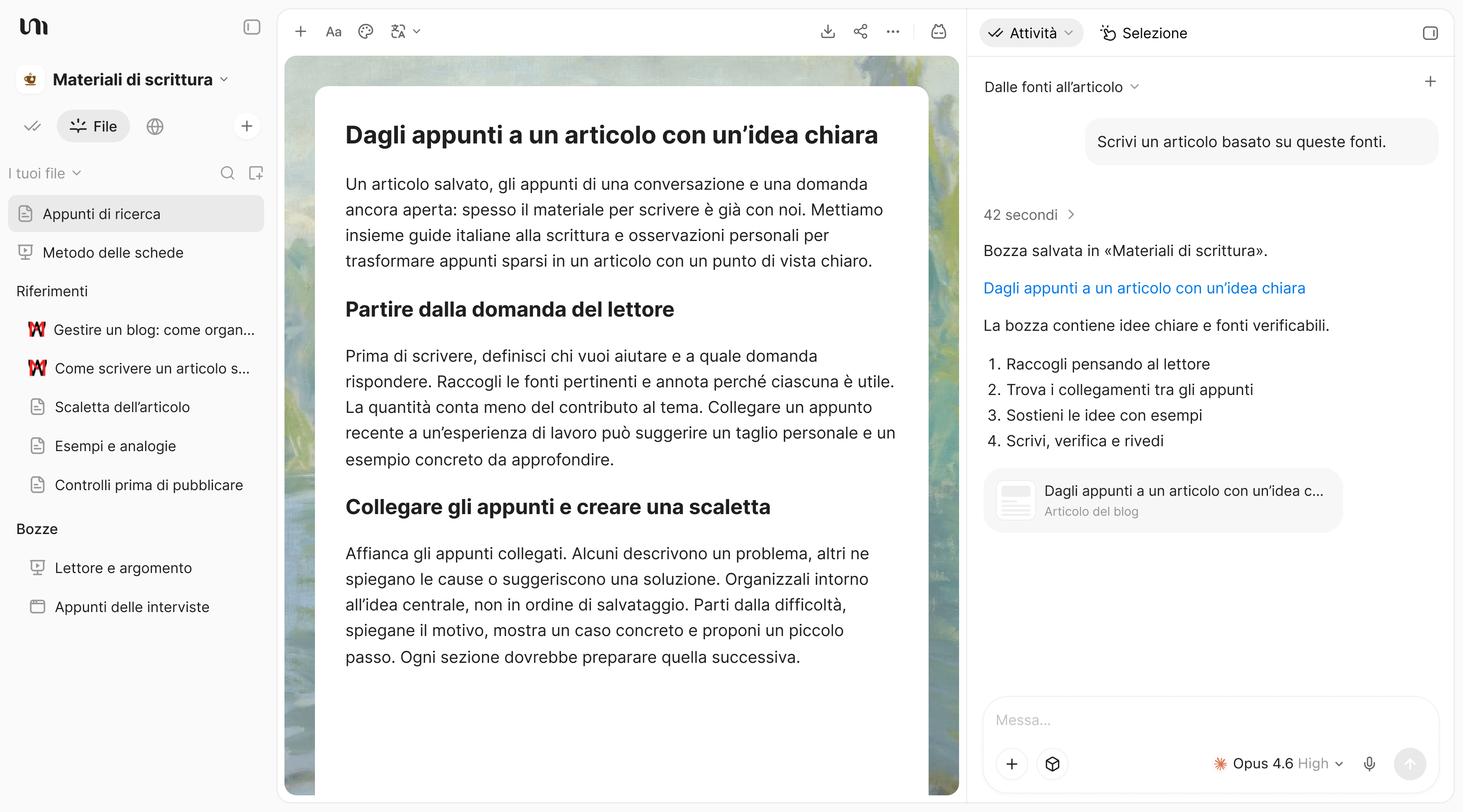The width and height of the screenshot is (1463, 812).
Task: Switch to the double-check tasks tab
Action: (33, 126)
